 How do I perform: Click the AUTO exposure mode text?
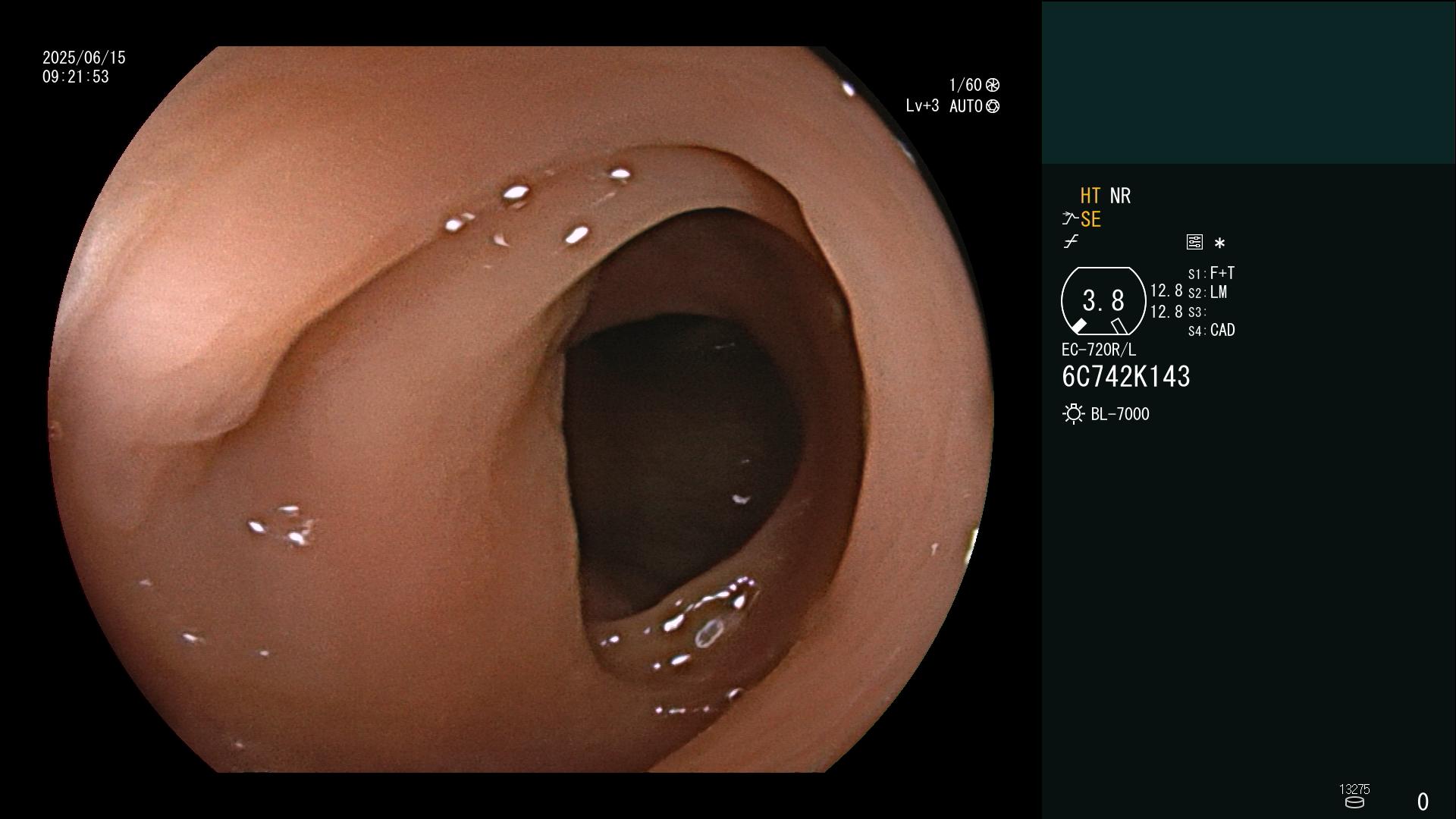[966, 107]
